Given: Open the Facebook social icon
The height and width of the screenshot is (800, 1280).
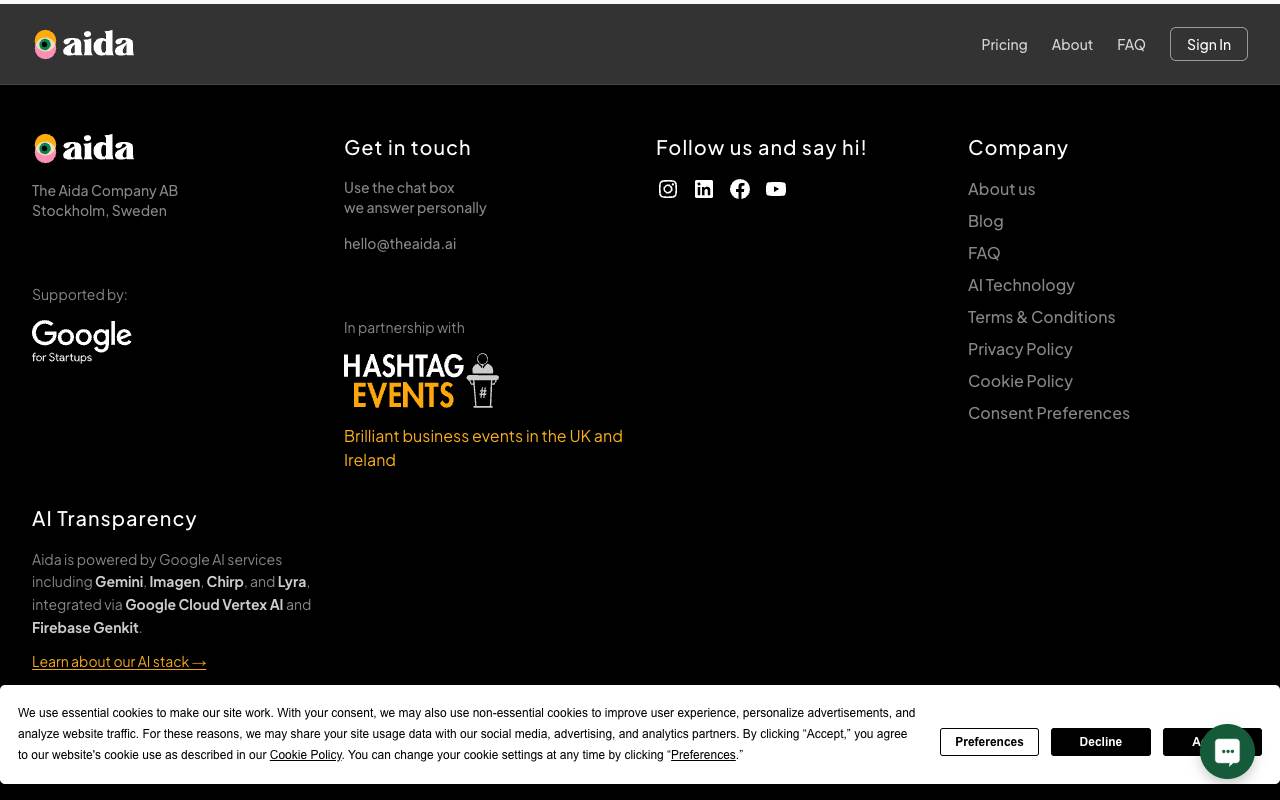Looking at the screenshot, I should (740, 189).
